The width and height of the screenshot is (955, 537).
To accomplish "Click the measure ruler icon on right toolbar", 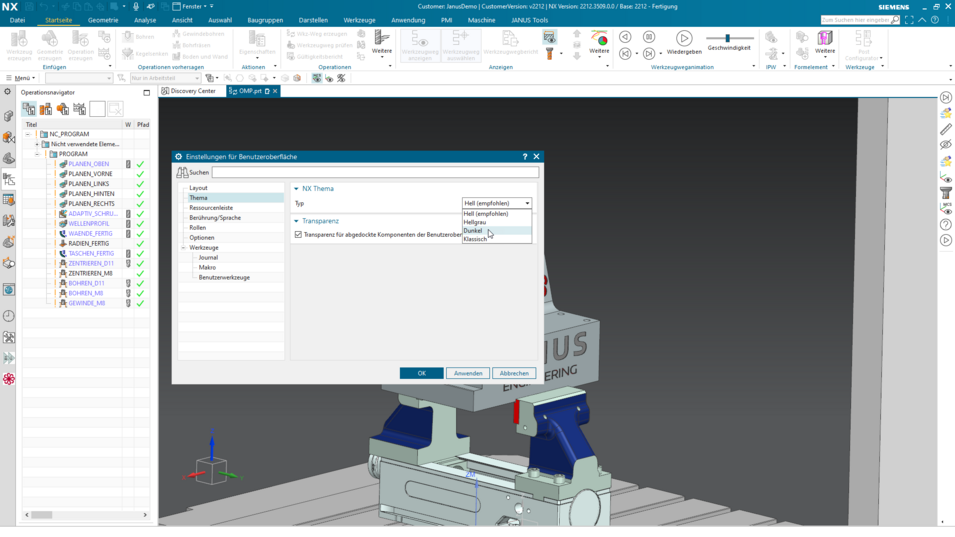I will (x=945, y=130).
